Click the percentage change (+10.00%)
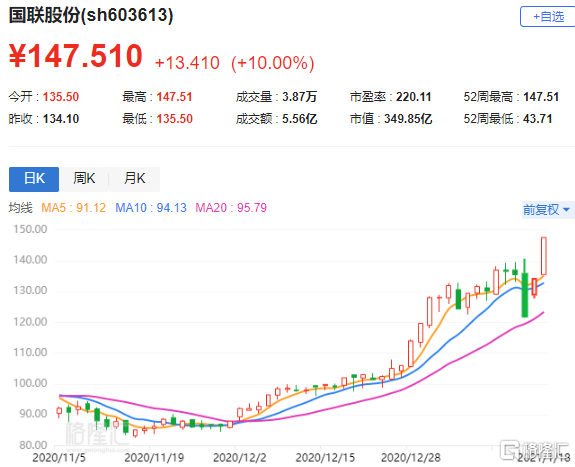Image resolution: width=575 pixels, height=467 pixels. [273, 63]
